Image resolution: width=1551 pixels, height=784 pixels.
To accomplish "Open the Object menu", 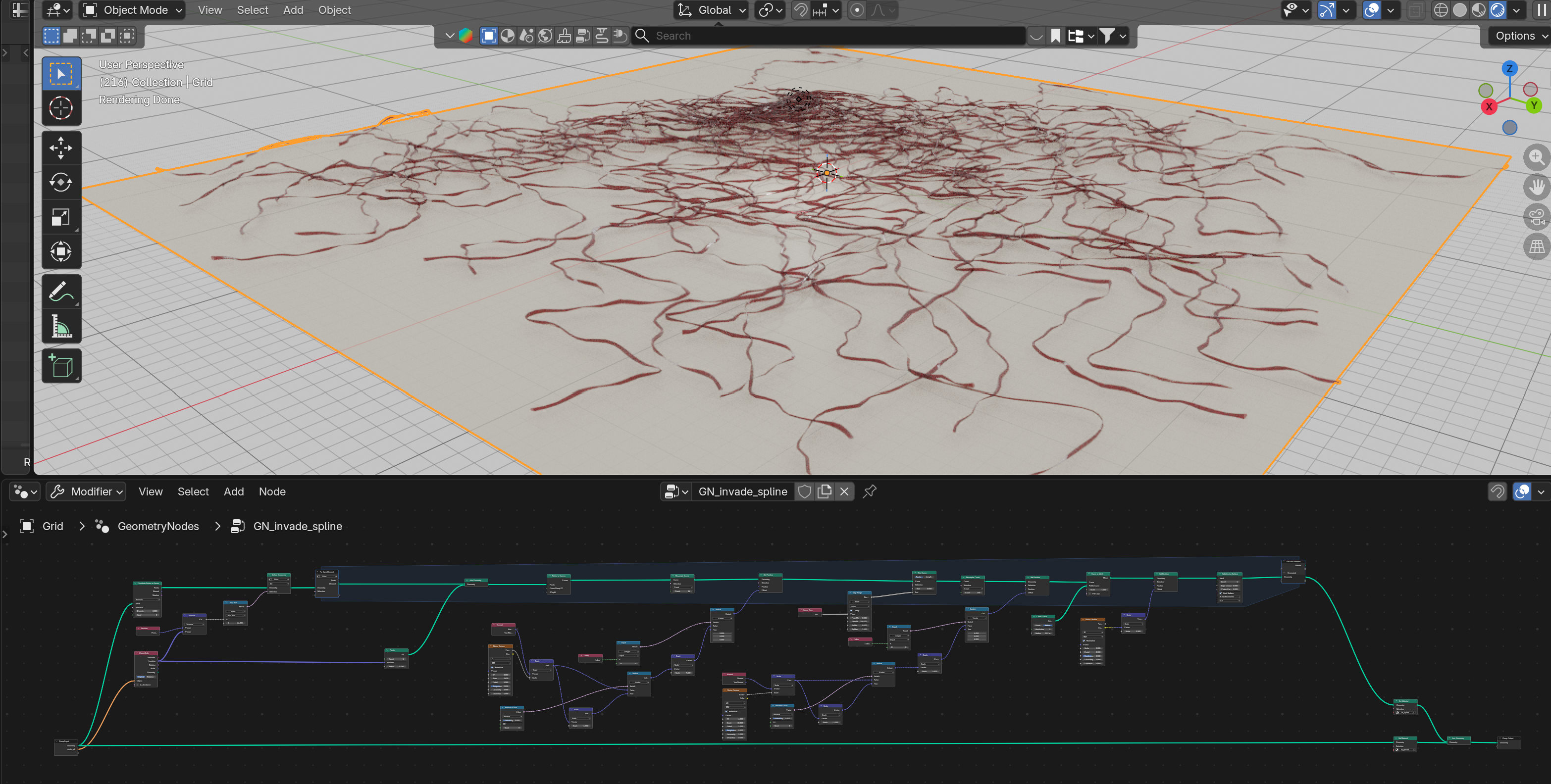I will coord(334,10).
